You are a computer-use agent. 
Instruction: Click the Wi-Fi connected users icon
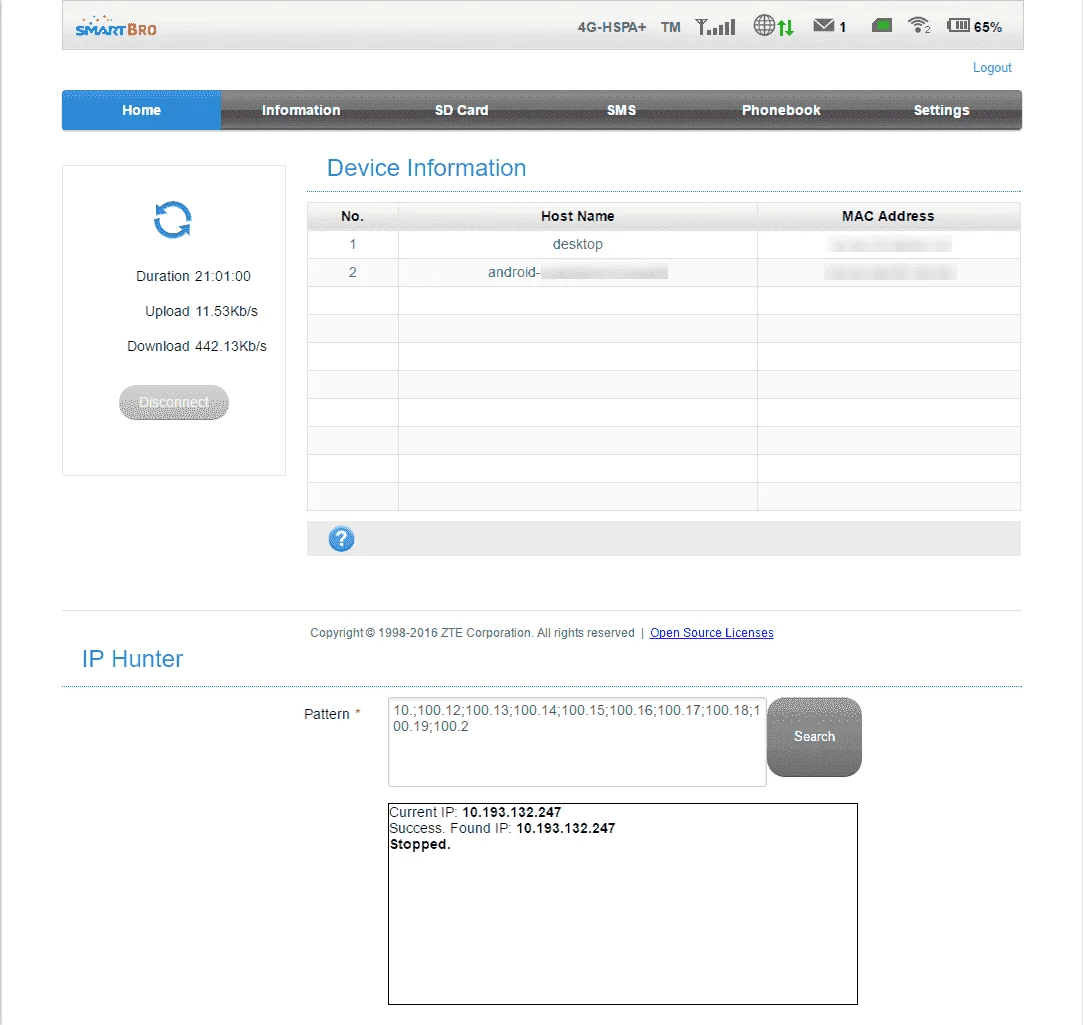click(919, 26)
